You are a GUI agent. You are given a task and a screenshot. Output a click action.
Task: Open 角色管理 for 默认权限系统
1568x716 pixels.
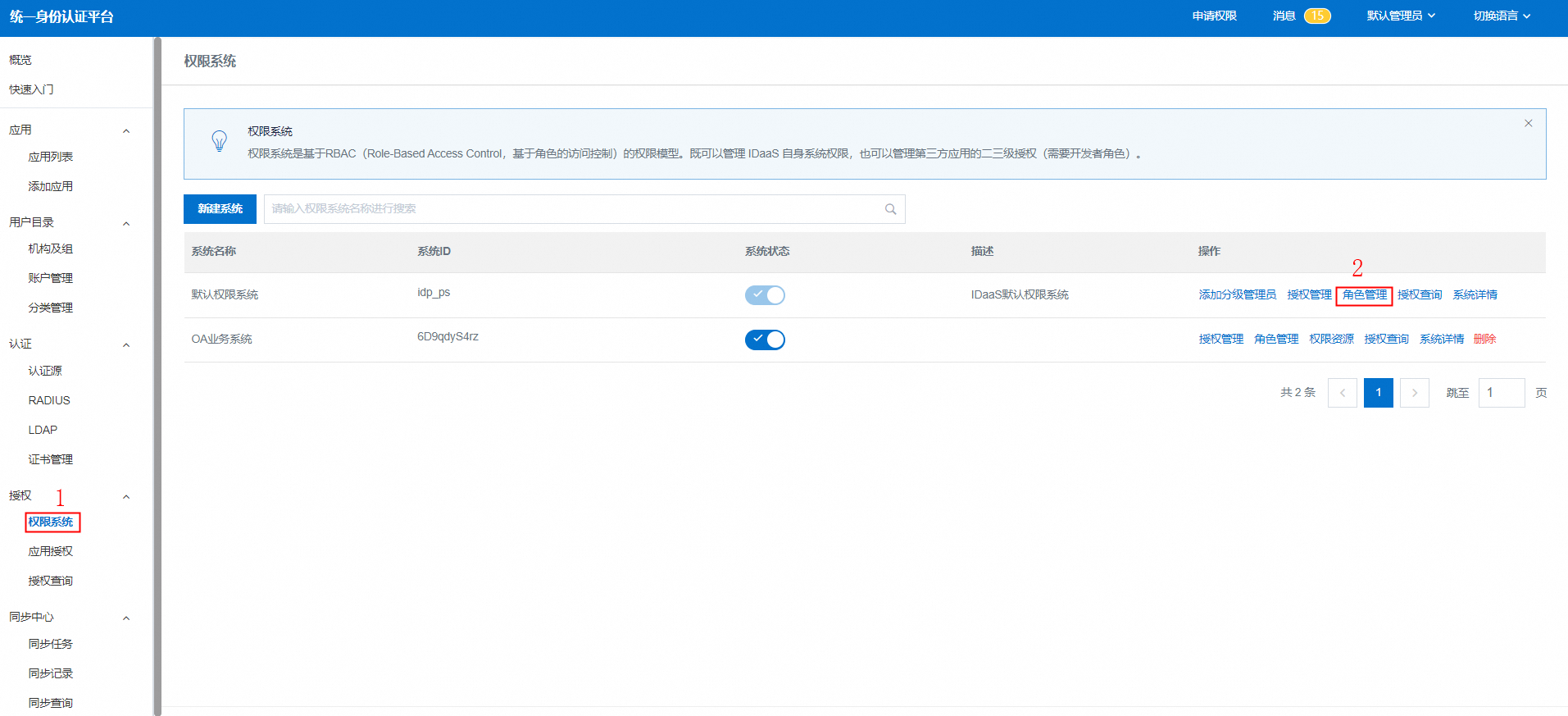click(1364, 295)
